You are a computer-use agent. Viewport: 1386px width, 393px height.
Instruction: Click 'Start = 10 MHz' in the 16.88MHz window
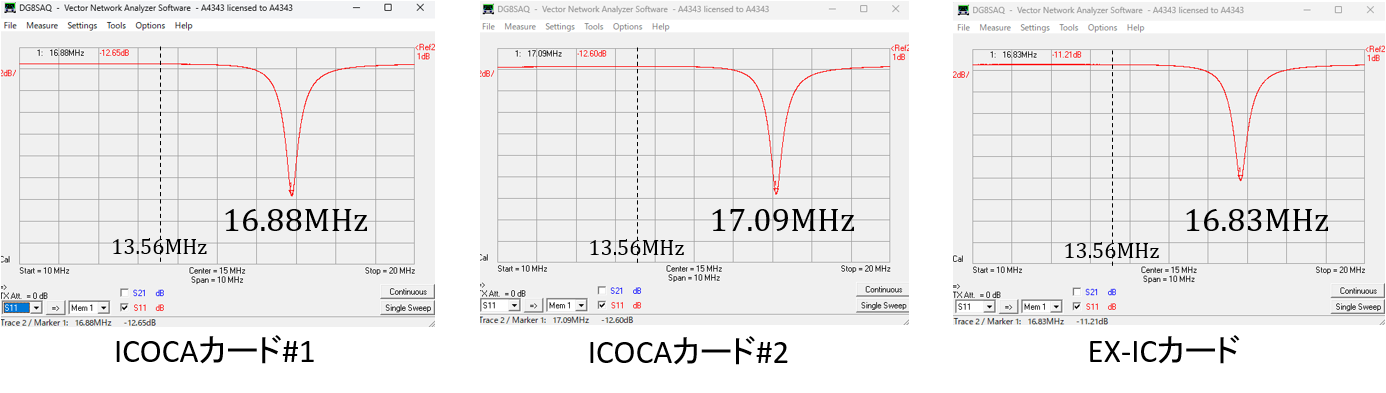(44, 270)
